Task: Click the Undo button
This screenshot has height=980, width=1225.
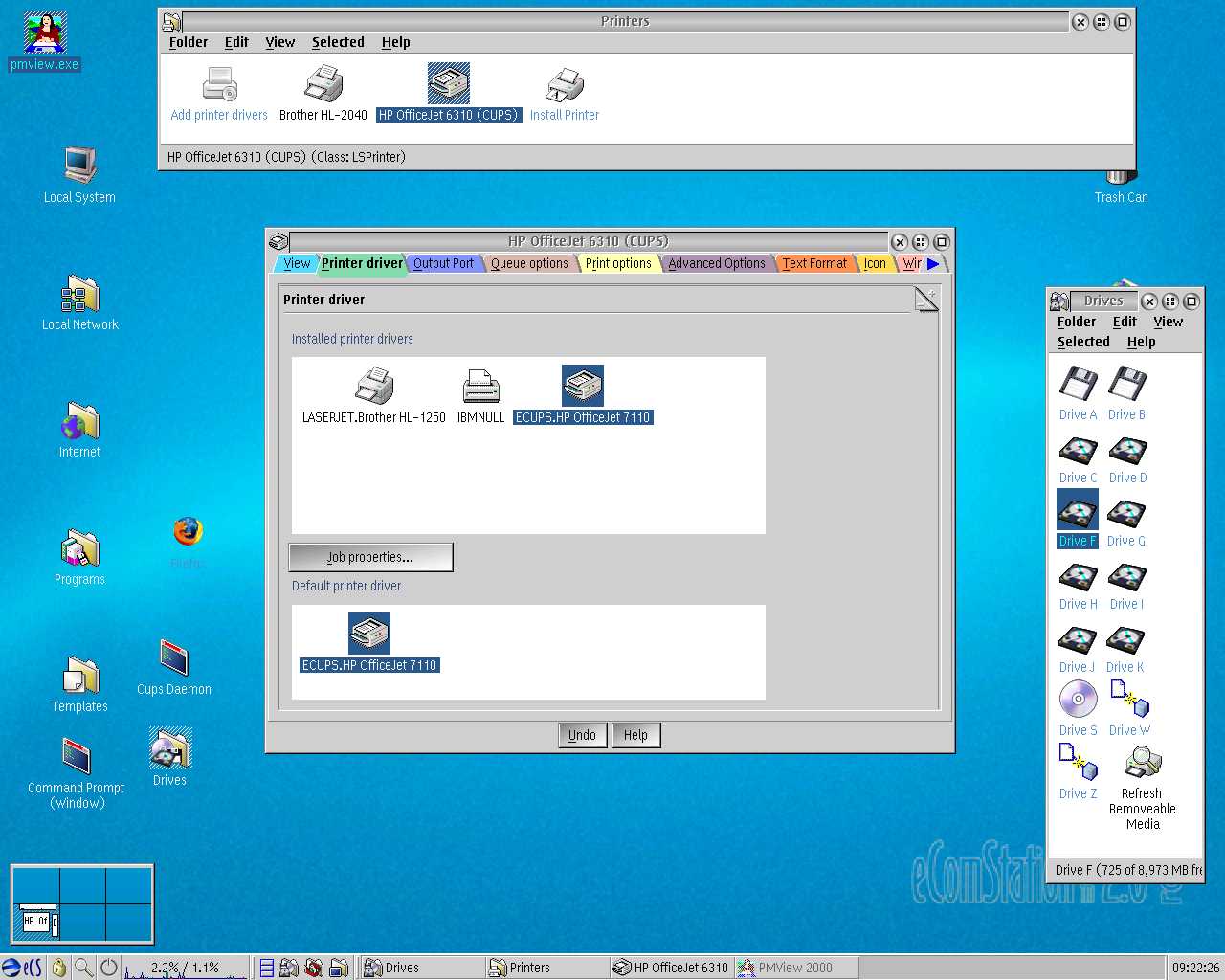Action: (x=582, y=735)
